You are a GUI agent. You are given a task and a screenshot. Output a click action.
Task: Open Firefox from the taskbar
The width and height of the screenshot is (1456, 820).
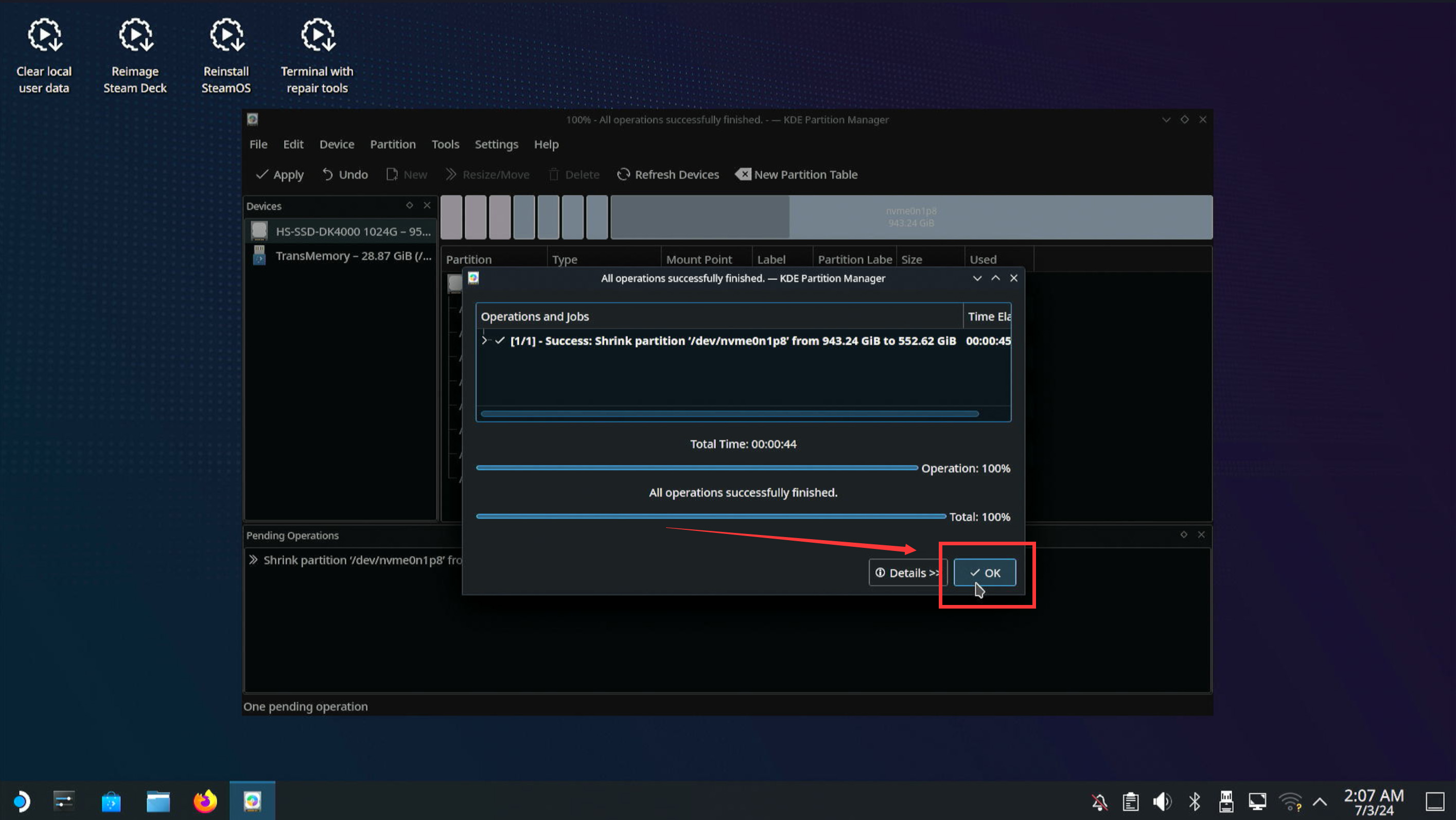(x=205, y=801)
